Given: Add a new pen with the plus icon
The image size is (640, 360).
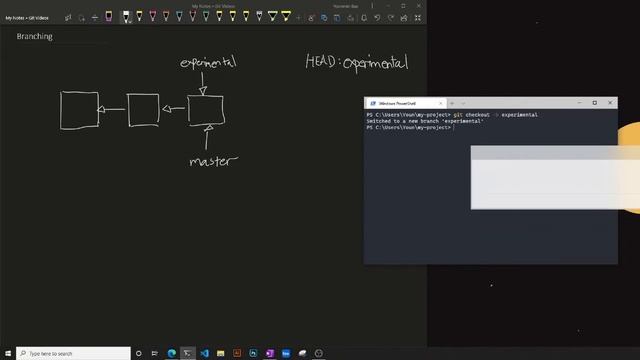Looking at the screenshot, I should [x=298, y=18].
